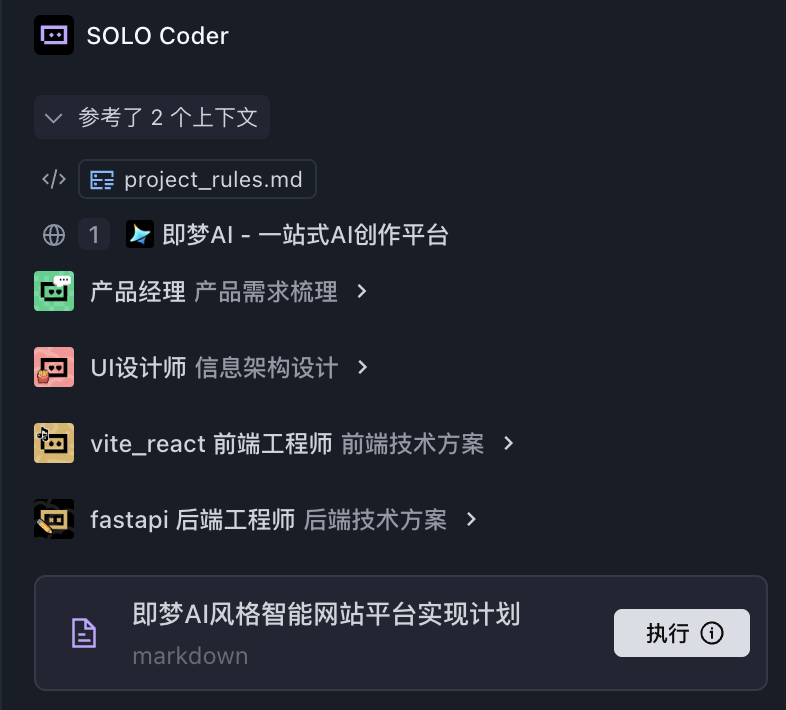Click the info icon on 执行 button

point(712,633)
